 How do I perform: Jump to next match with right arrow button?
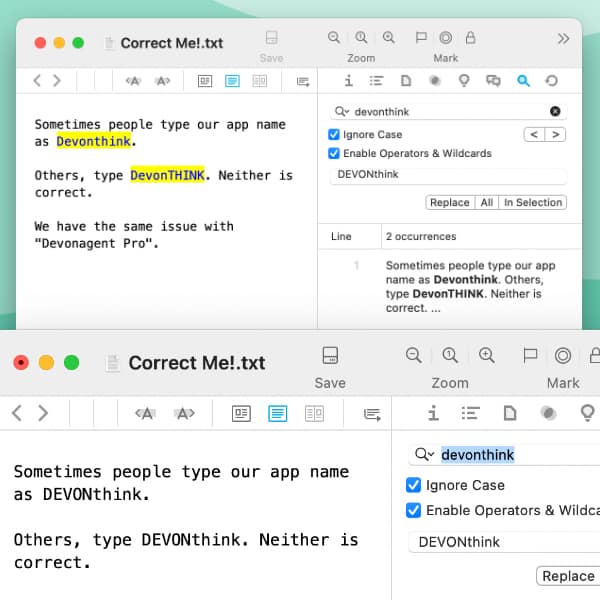coord(555,135)
